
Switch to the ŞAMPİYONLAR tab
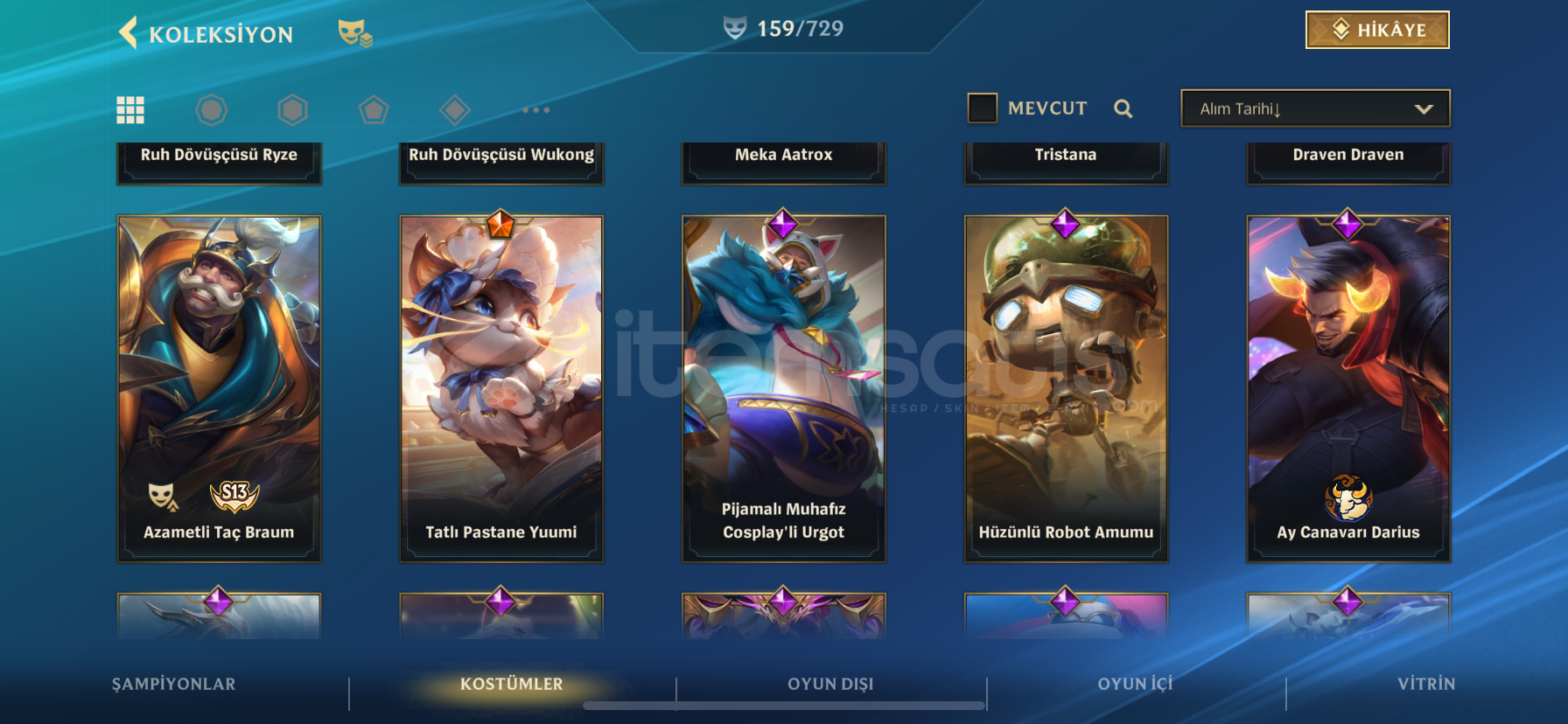click(173, 684)
